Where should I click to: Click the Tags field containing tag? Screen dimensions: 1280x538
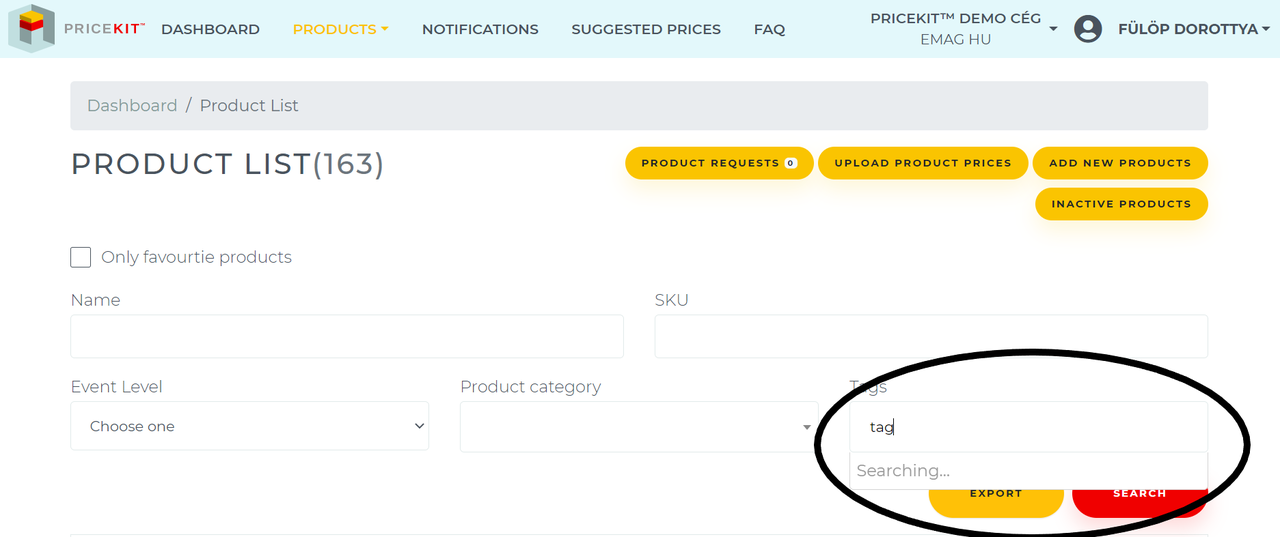coord(1029,427)
